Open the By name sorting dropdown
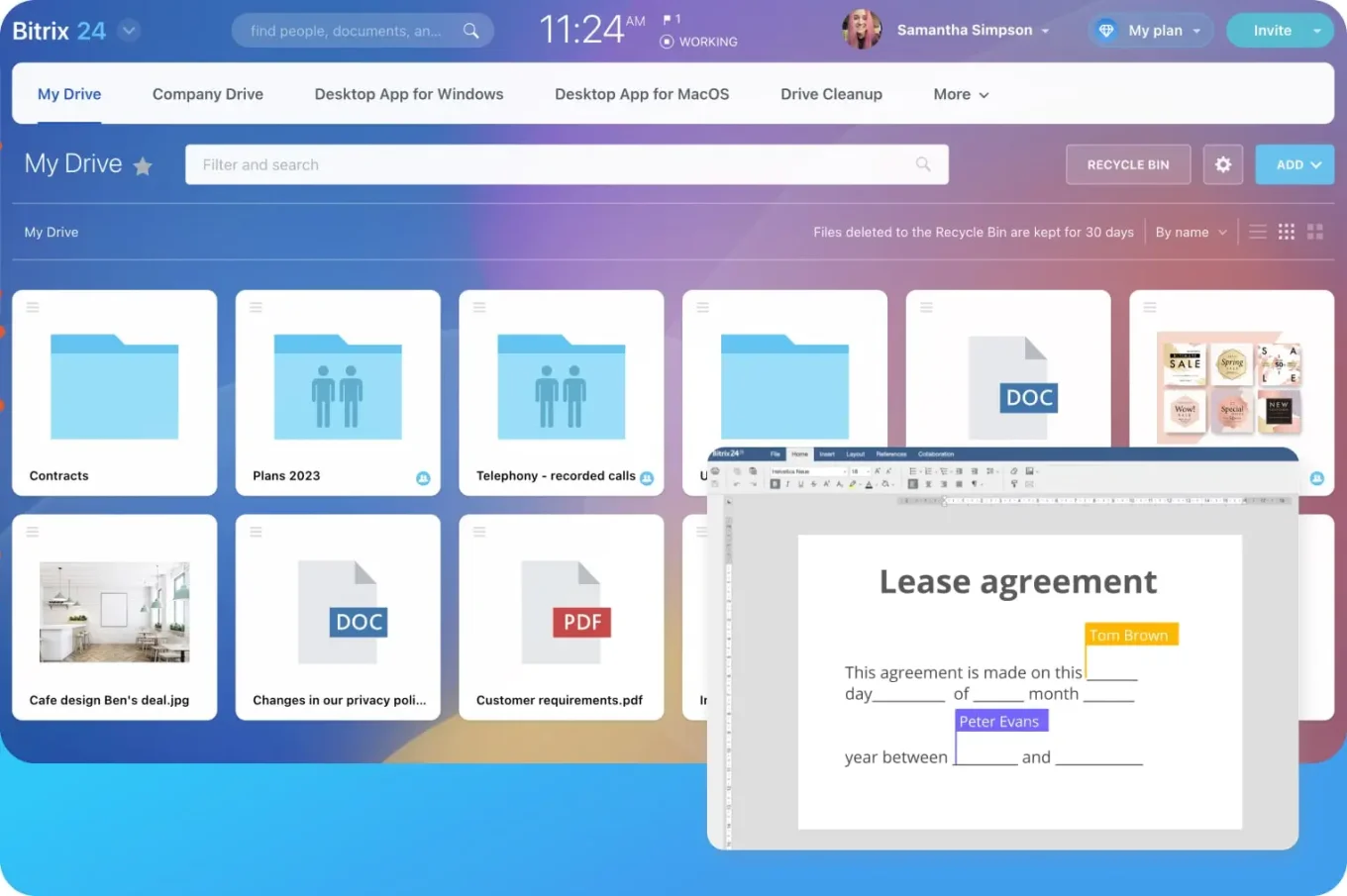Viewport: 1347px width, 896px height. coord(1192,232)
